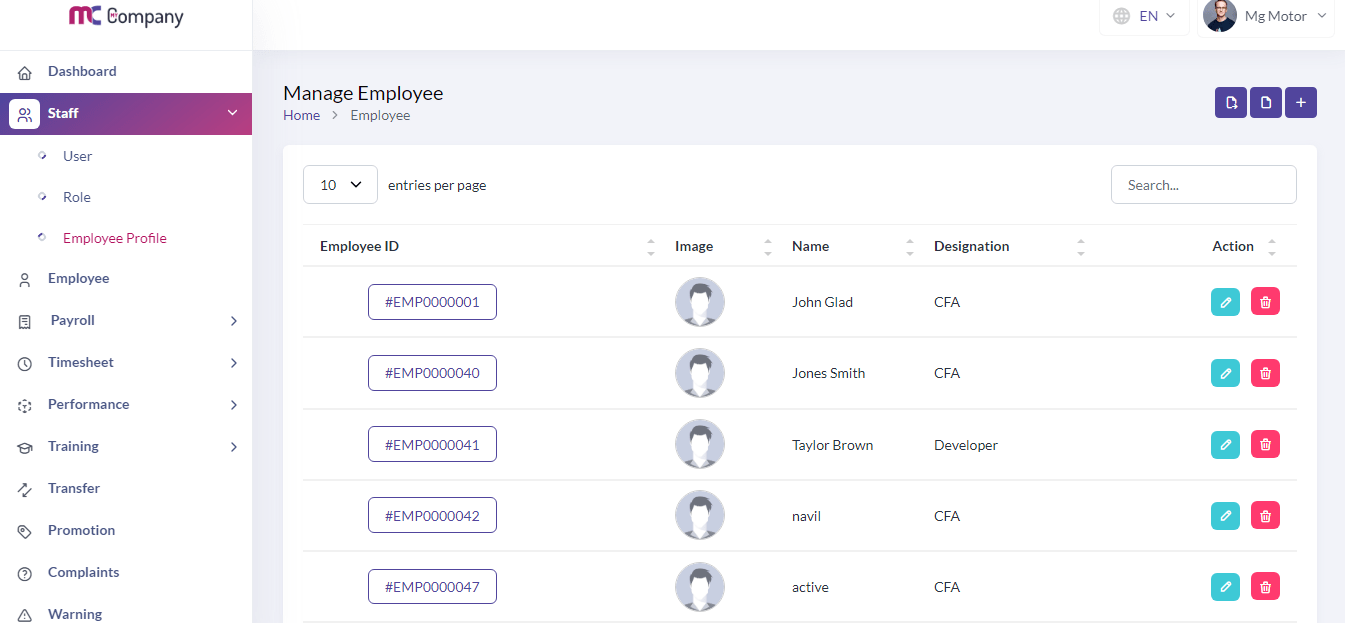Open the entries per page dropdown
Viewport: 1345px width, 623px height.
(x=340, y=185)
